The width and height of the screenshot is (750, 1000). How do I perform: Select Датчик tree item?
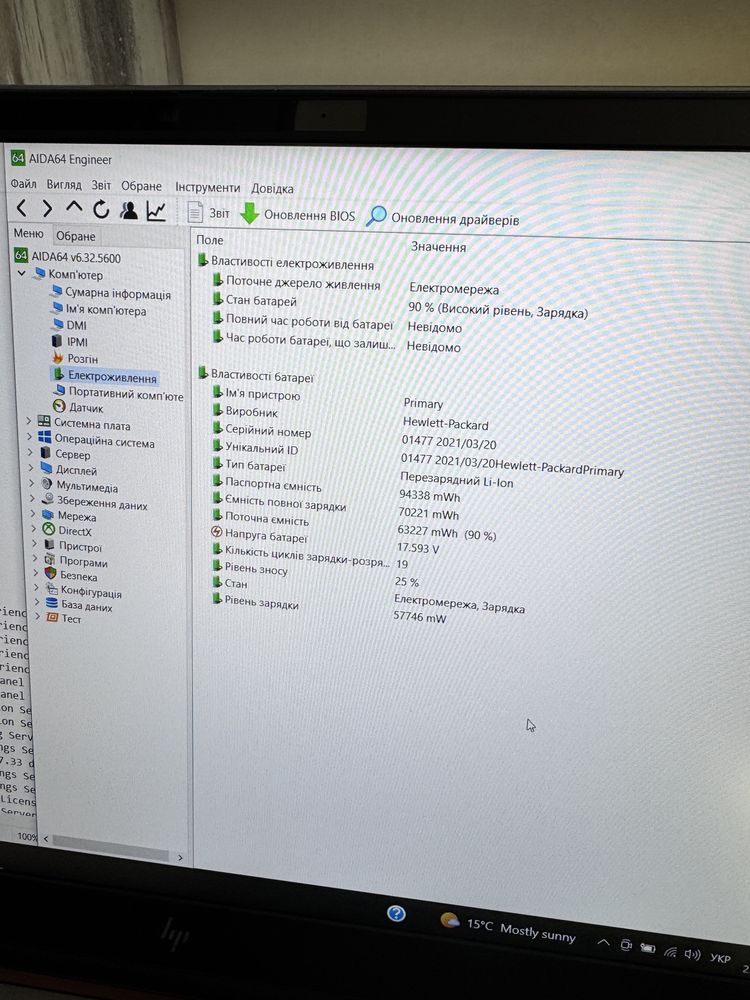pyautogui.click(x=78, y=407)
